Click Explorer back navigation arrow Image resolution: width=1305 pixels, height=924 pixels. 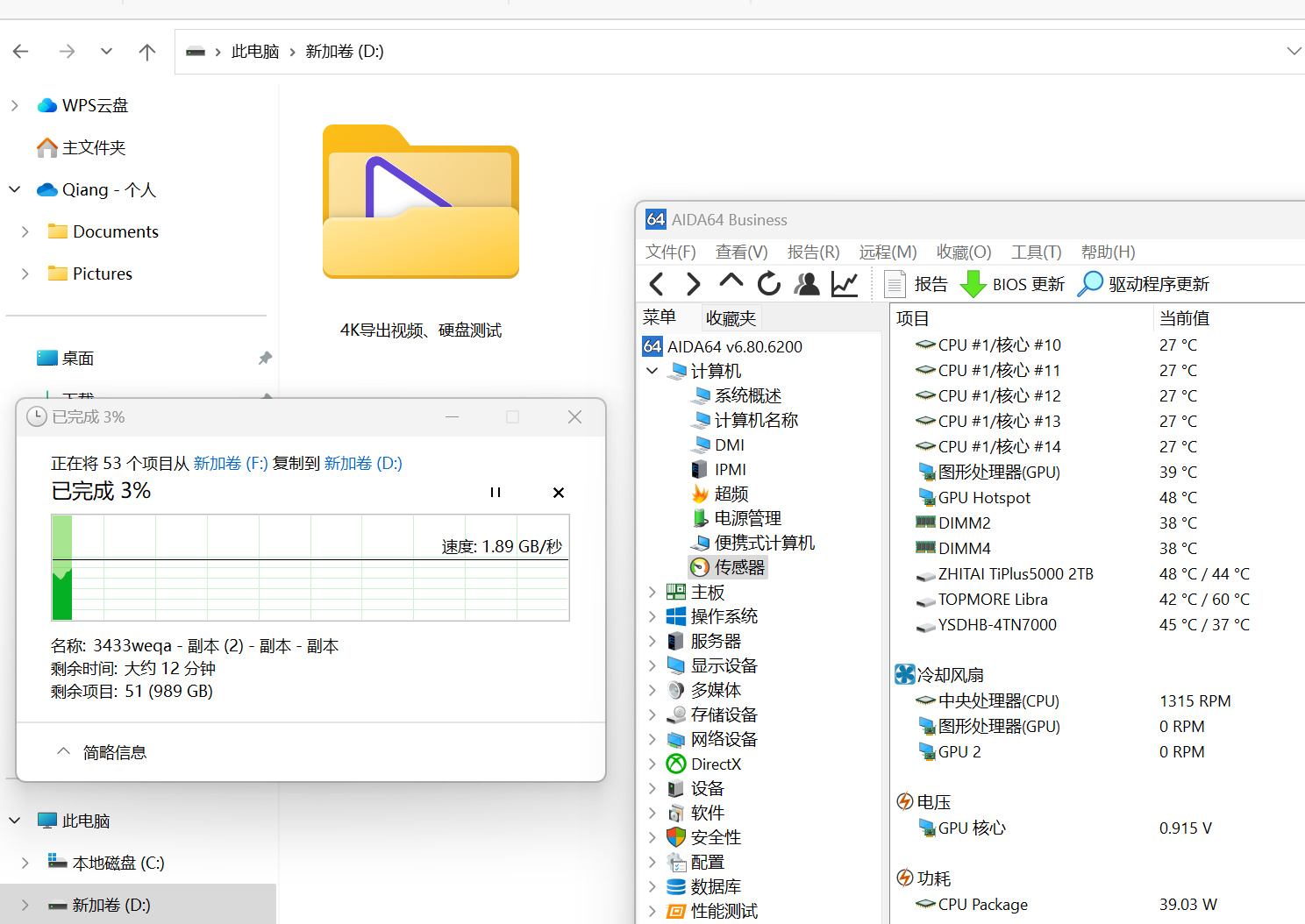[21, 52]
